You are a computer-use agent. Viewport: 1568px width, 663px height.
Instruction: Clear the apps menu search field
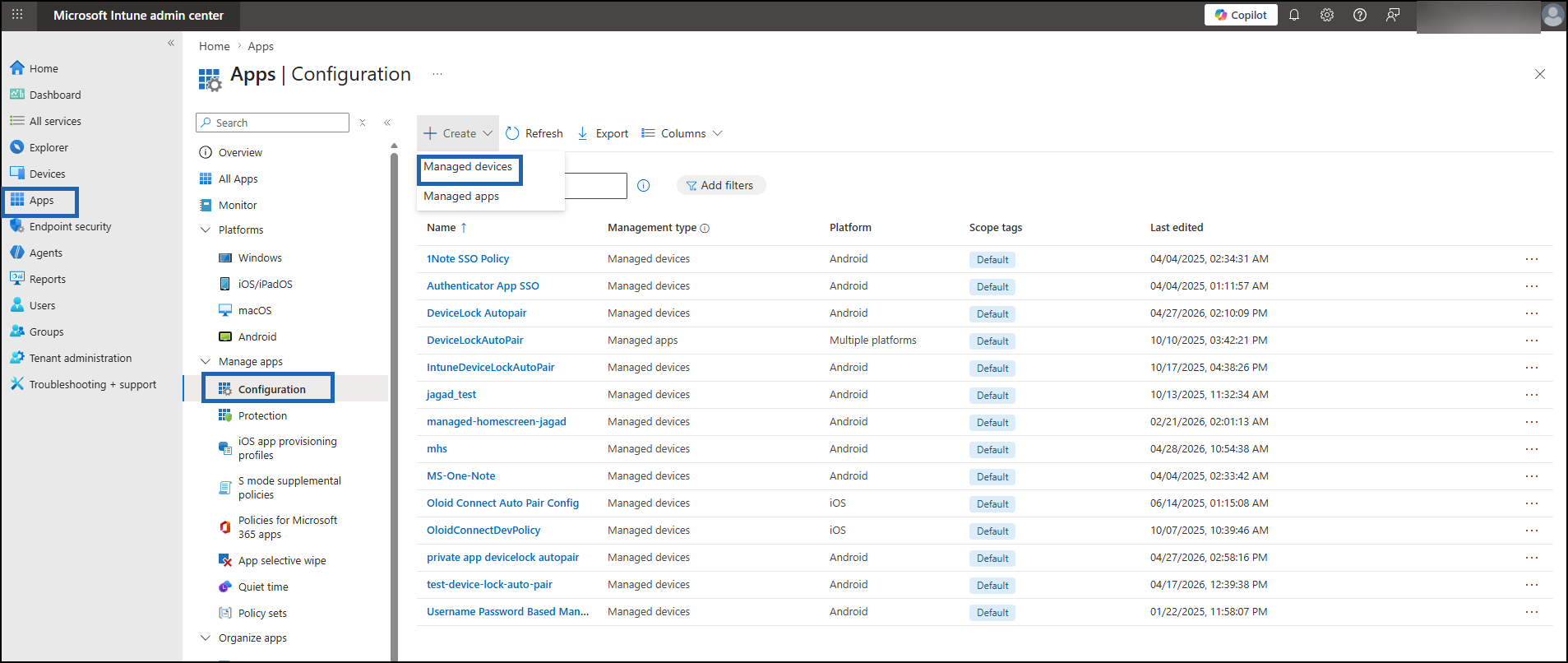click(x=363, y=123)
